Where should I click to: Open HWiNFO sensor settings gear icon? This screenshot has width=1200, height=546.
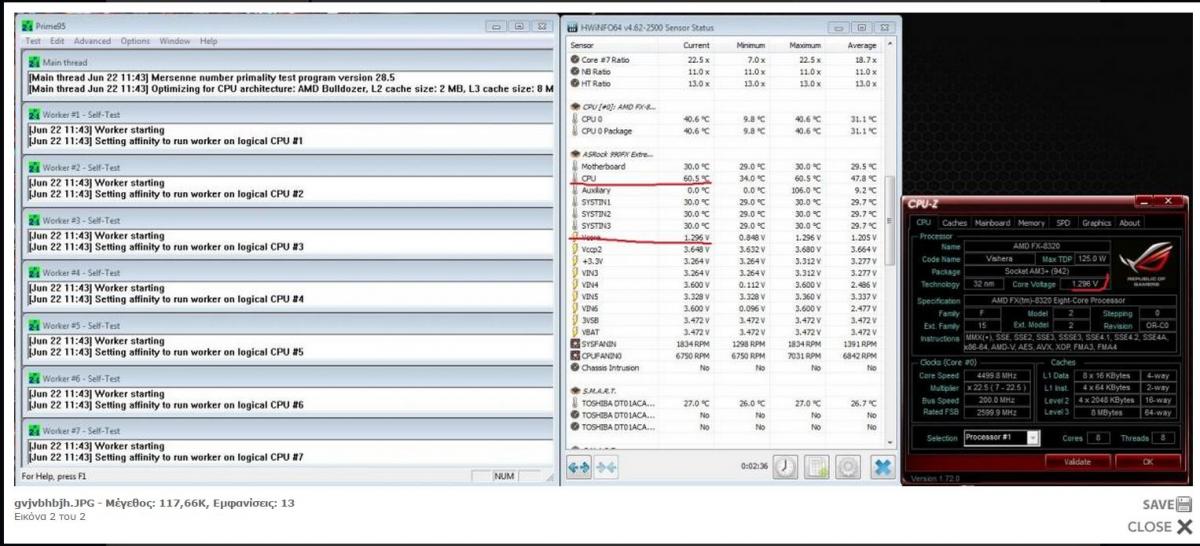pyautogui.click(x=848, y=467)
